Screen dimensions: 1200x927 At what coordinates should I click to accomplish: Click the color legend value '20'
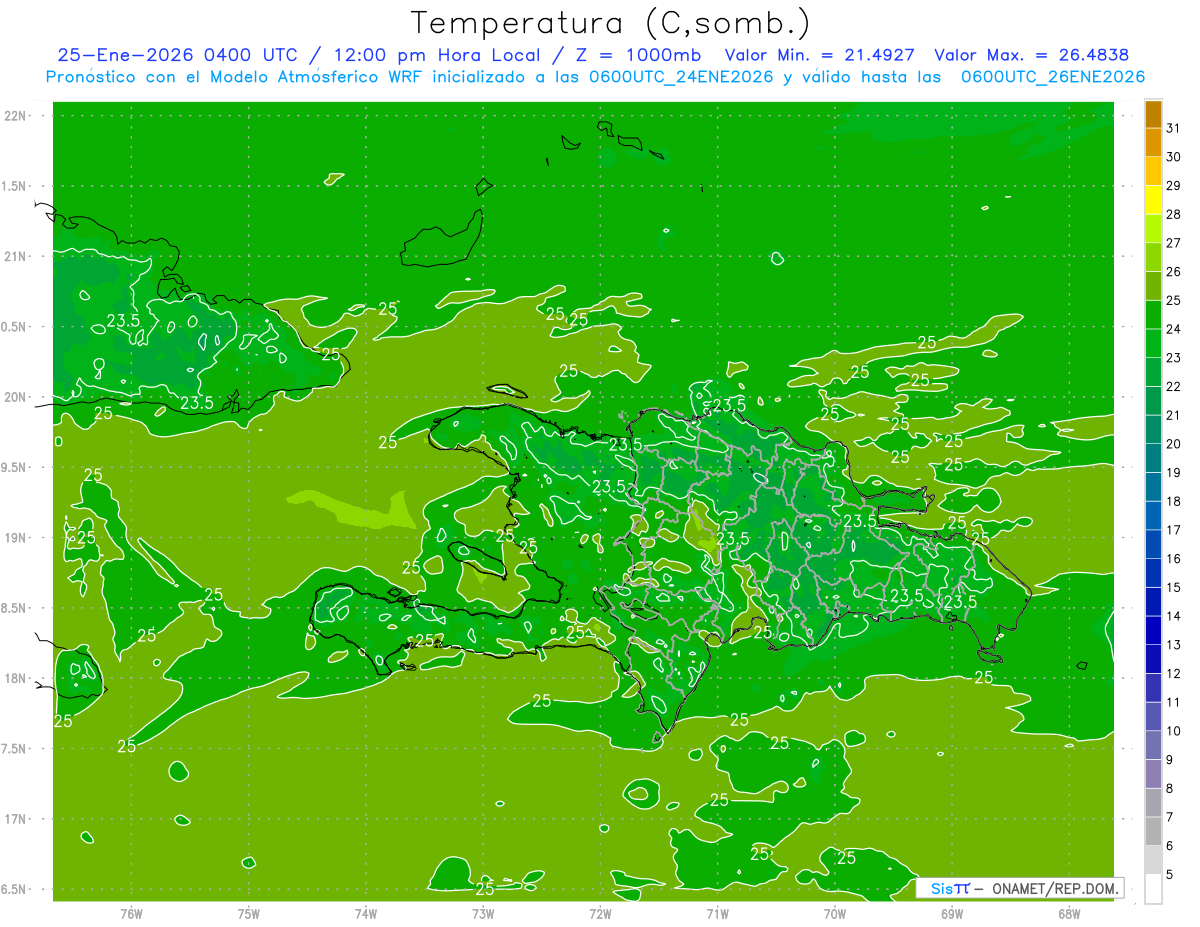tap(1174, 444)
